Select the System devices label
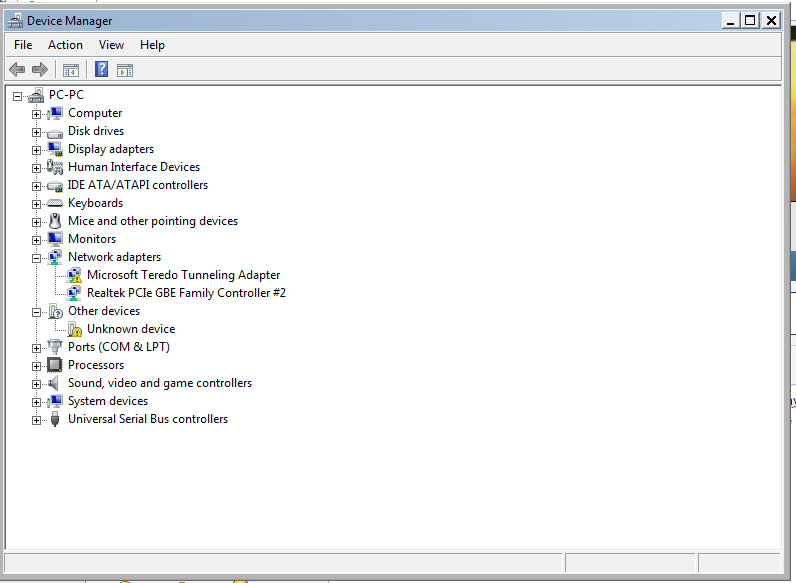 click(108, 401)
